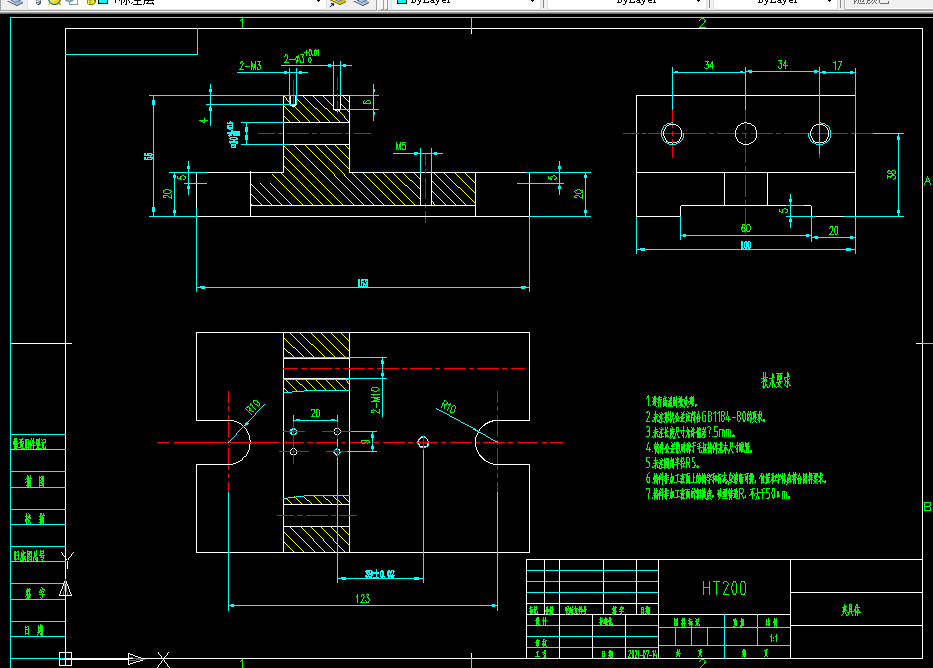Click the 55 height dimension text
Viewport: 933px width, 668px height.
pyautogui.click(x=149, y=156)
